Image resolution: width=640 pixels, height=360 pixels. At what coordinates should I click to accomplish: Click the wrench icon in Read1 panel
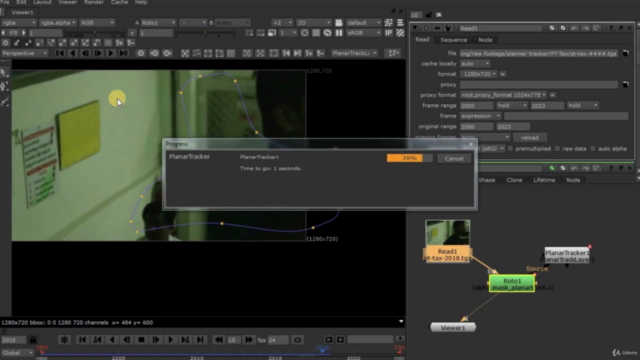click(448, 28)
